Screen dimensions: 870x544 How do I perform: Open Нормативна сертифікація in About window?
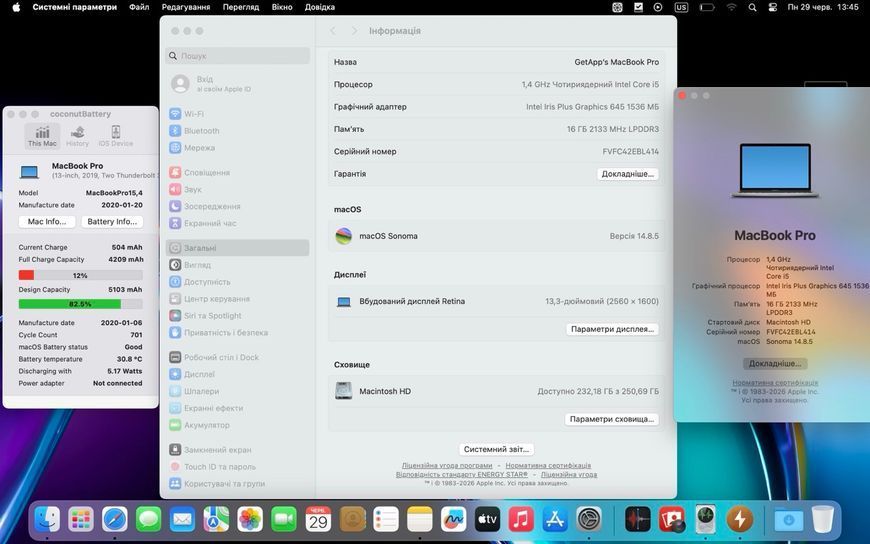pos(775,383)
